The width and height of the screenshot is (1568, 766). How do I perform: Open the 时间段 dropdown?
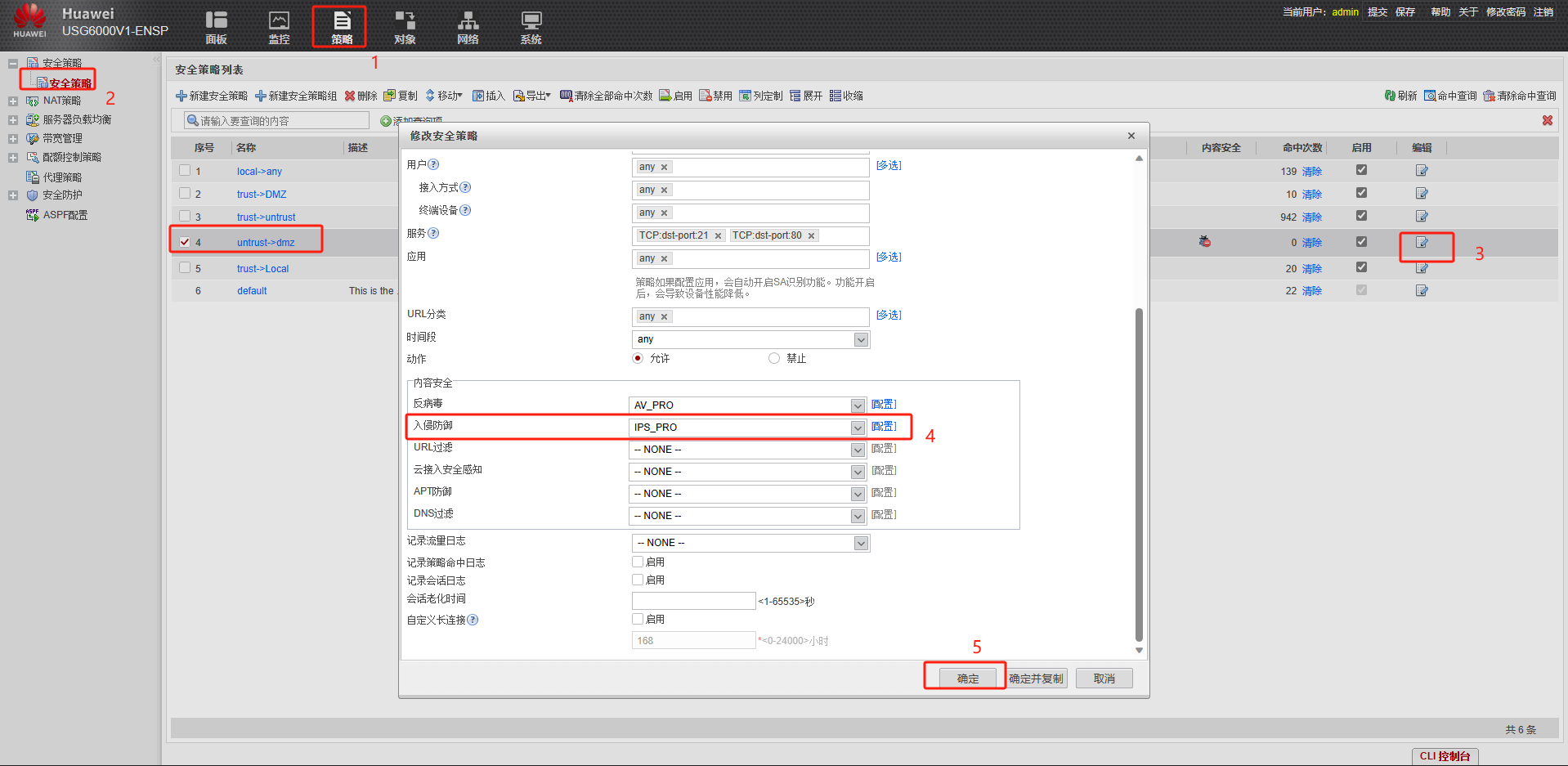[861, 339]
